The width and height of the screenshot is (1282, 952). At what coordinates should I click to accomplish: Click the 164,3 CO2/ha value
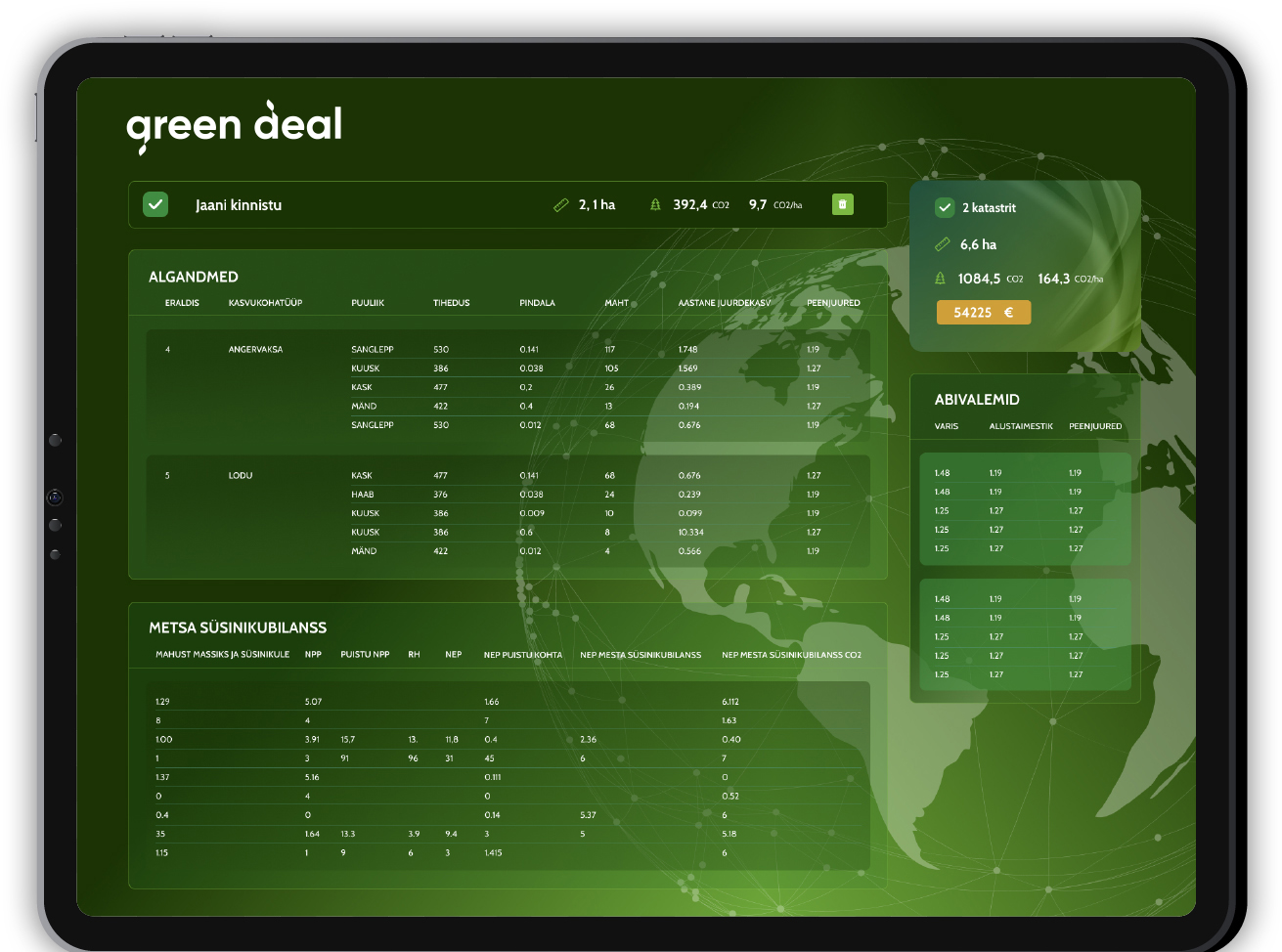(1070, 279)
